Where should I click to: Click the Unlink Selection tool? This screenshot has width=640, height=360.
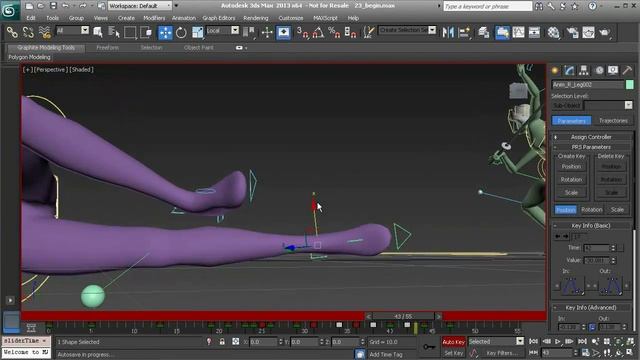click(28, 32)
